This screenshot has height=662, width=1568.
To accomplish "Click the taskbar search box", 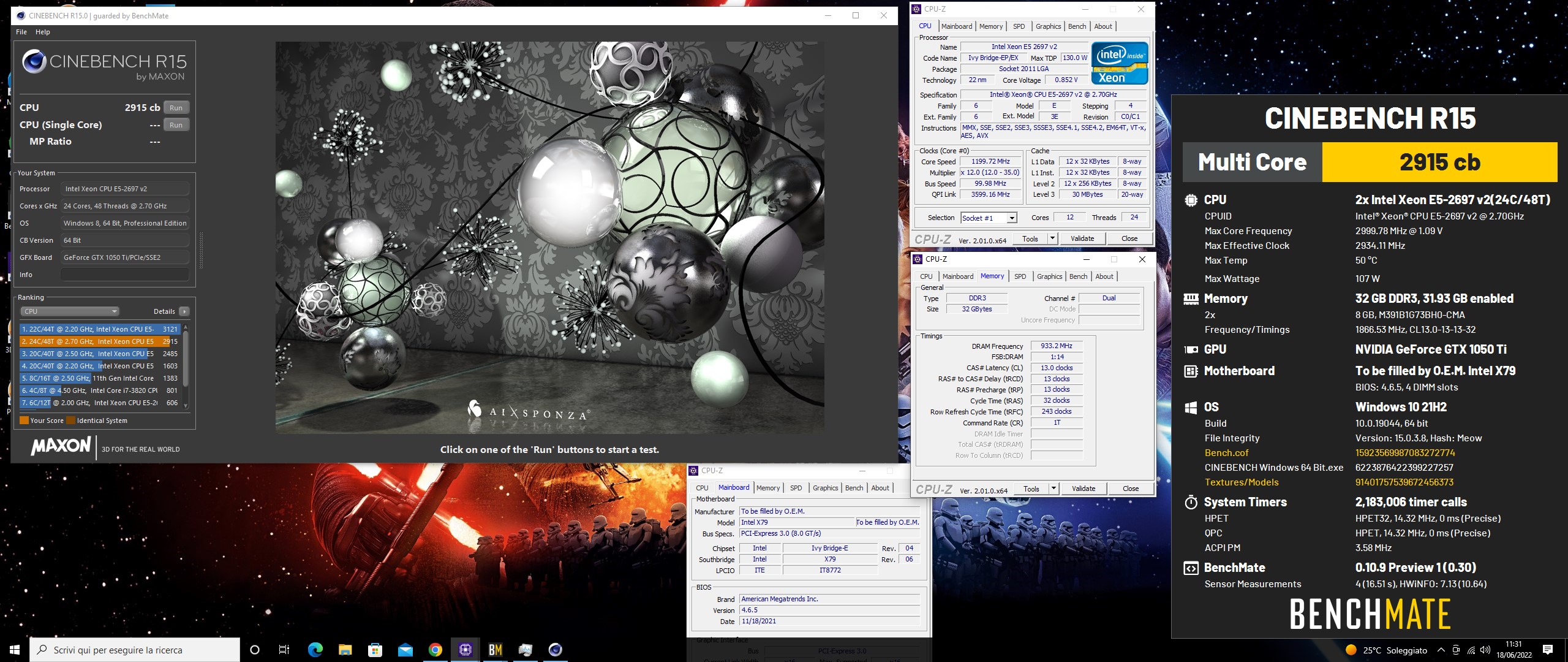I will 135,650.
